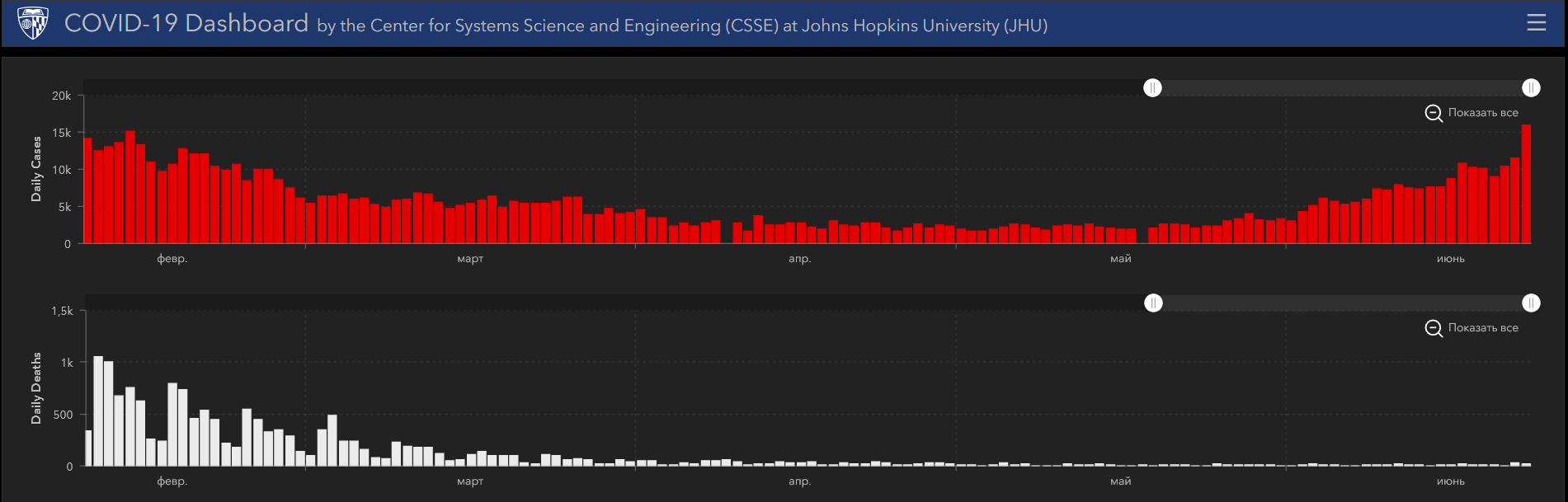Click the Johns Hopkins shield logo
The width and height of the screenshot is (1568, 502).
click(x=32, y=23)
